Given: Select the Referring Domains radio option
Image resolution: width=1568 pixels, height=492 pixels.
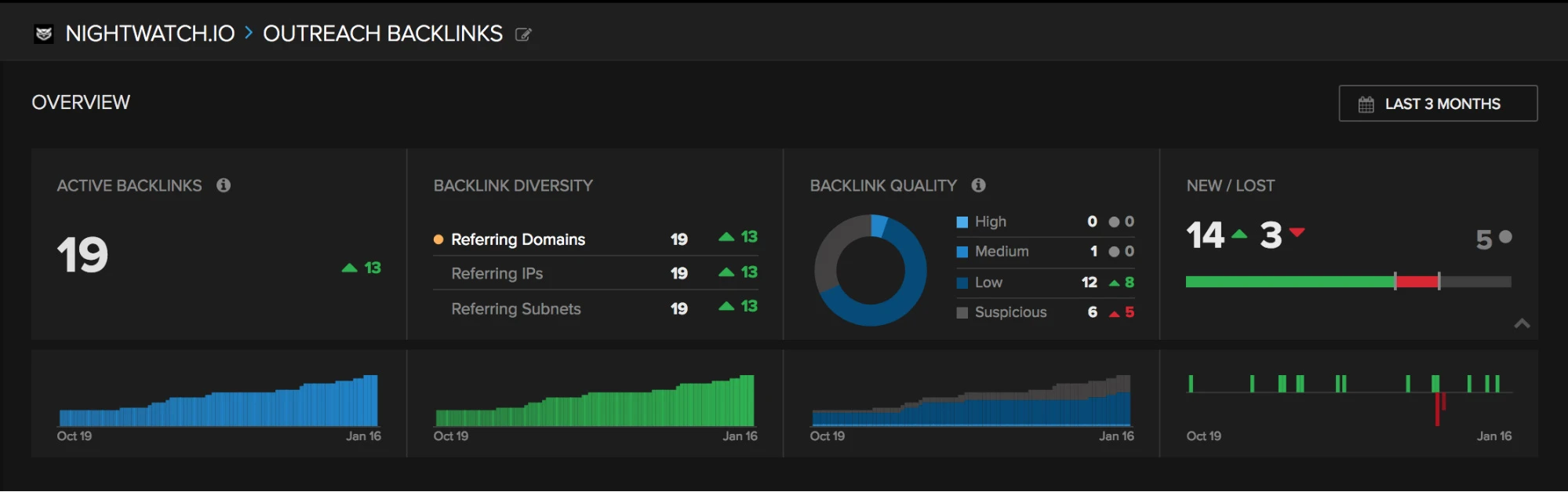Looking at the screenshot, I should 438,239.
